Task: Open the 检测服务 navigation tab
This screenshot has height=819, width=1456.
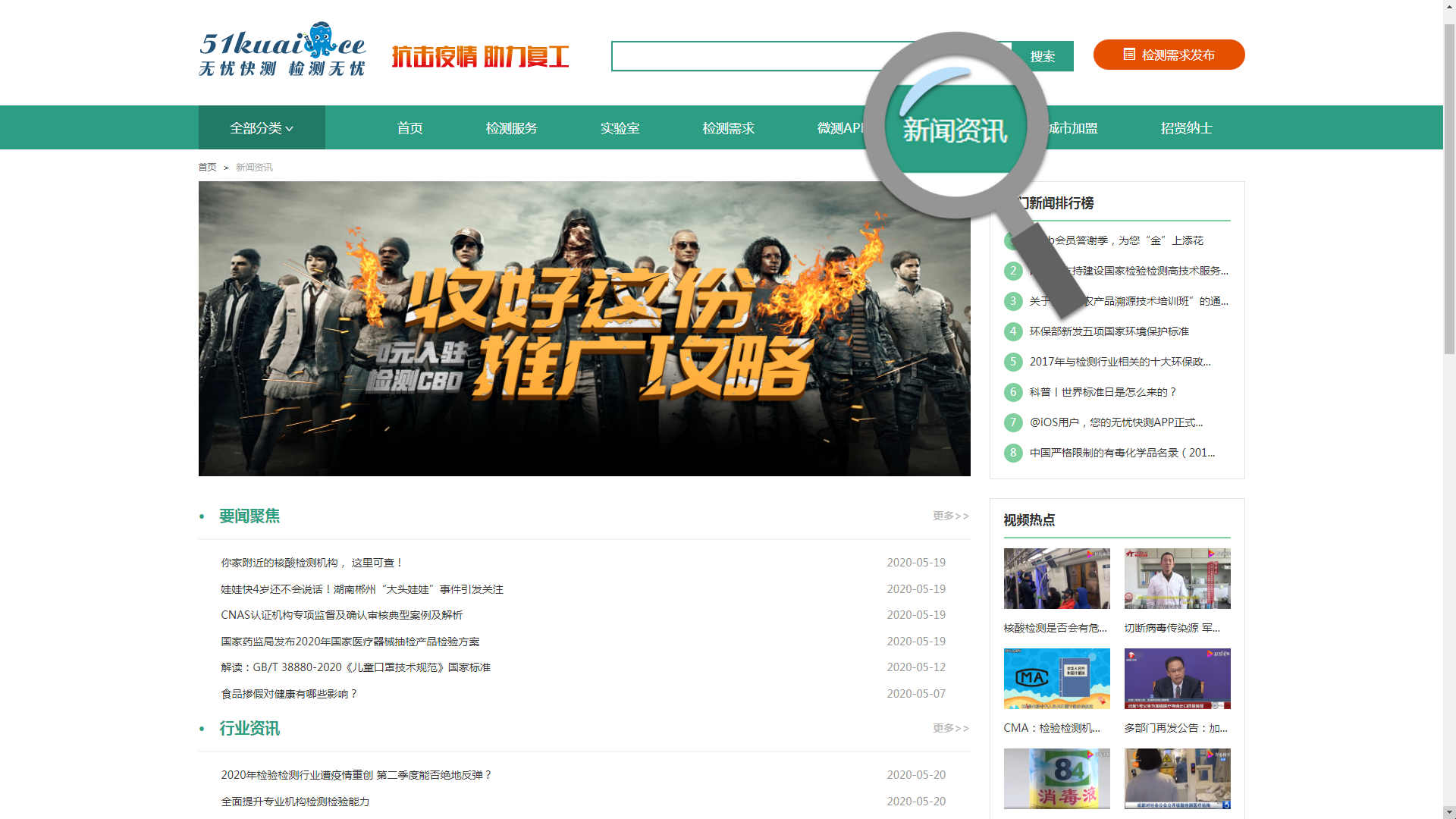Action: [512, 128]
